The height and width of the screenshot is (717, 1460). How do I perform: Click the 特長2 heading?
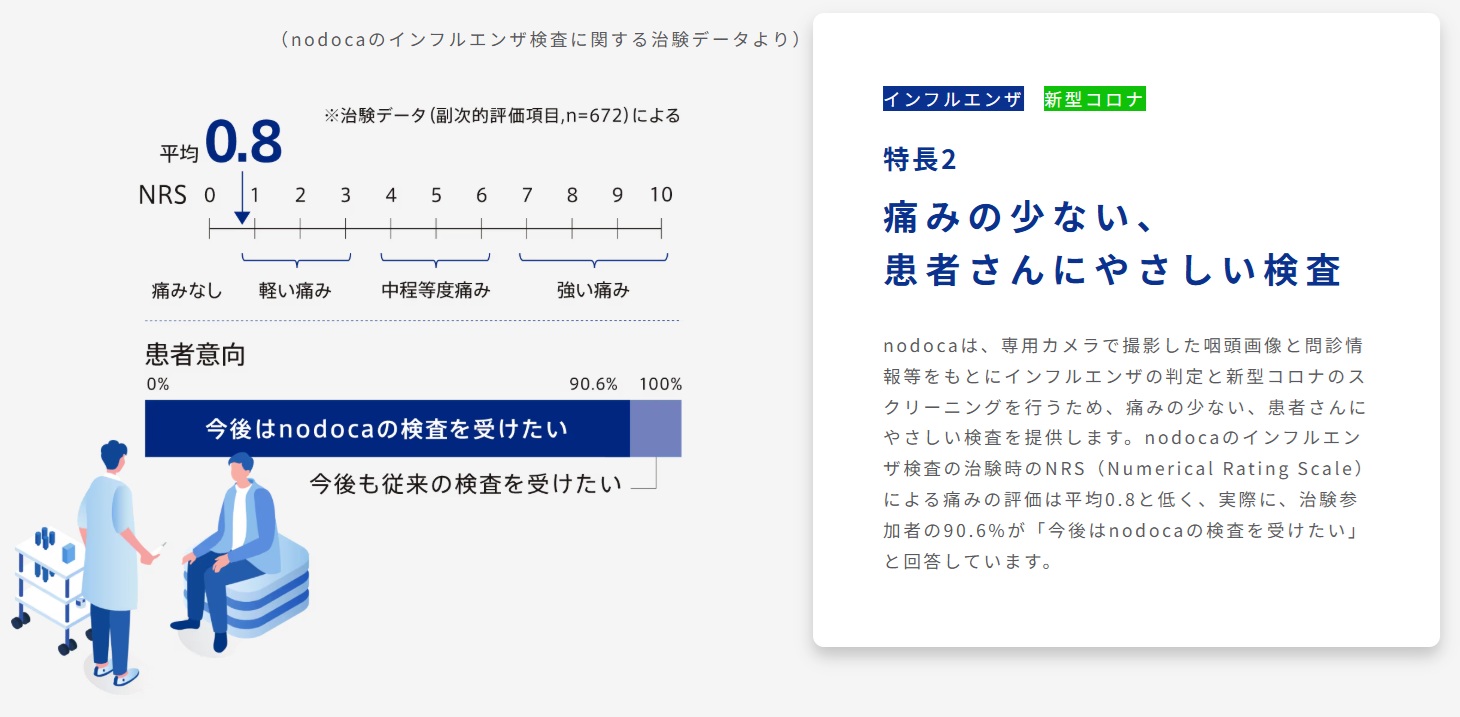click(x=920, y=159)
